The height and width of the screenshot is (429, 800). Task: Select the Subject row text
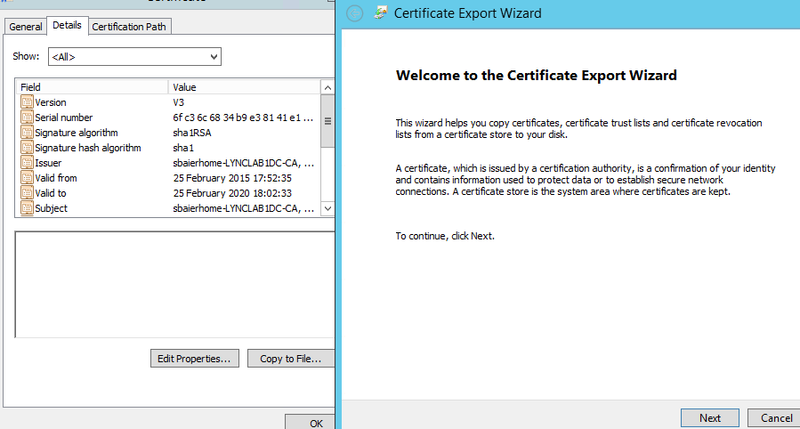pyautogui.click(x=51, y=208)
